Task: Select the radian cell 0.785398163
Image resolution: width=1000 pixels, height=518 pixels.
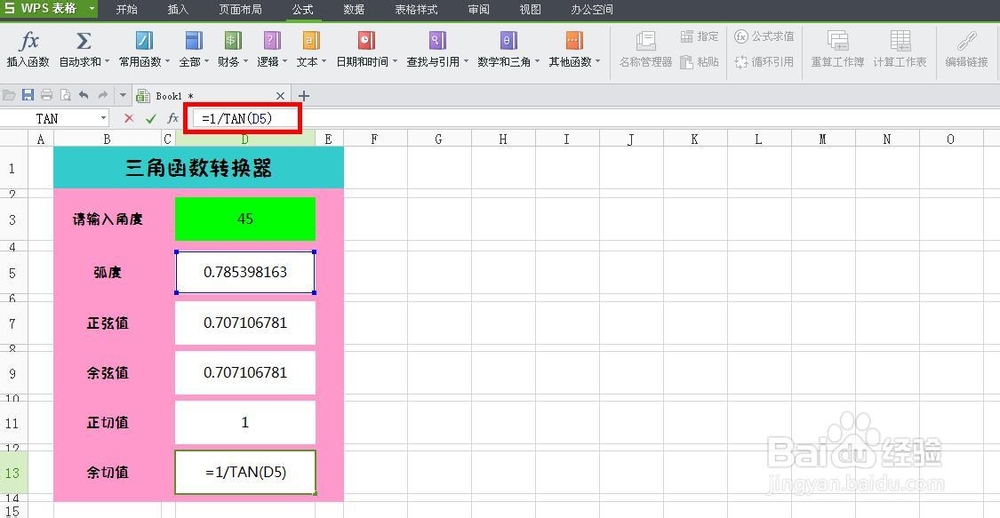Action: (x=245, y=272)
